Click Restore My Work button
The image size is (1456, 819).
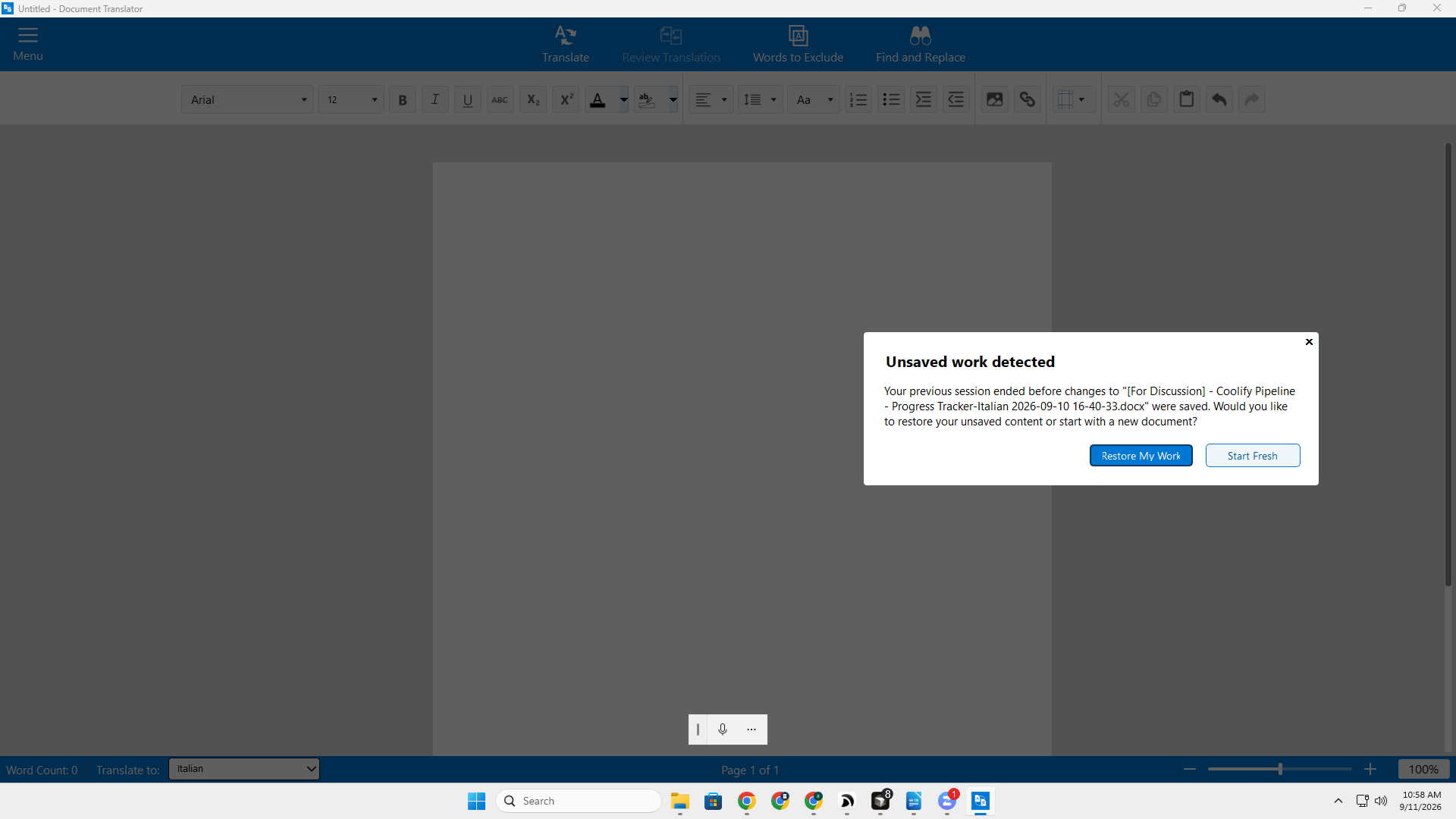click(1141, 456)
